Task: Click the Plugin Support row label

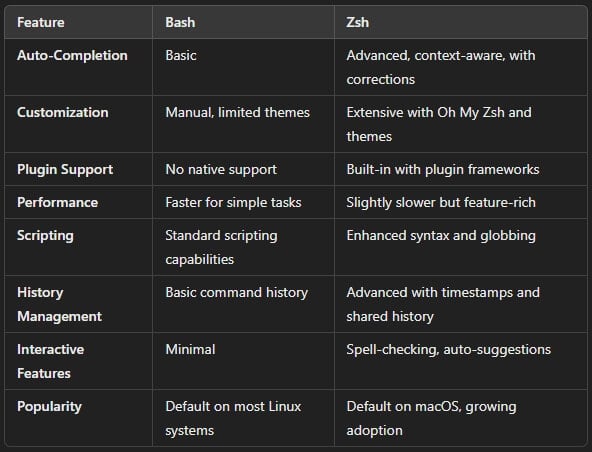Action: coord(65,170)
